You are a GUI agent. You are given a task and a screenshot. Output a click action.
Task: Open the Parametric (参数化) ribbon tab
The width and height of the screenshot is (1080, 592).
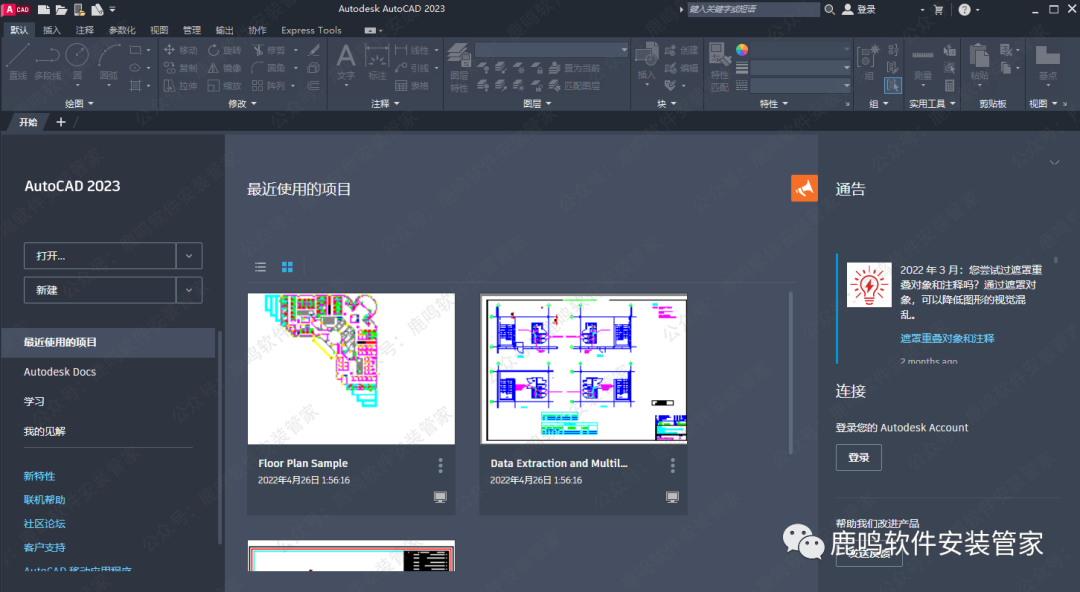(x=122, y=30)
